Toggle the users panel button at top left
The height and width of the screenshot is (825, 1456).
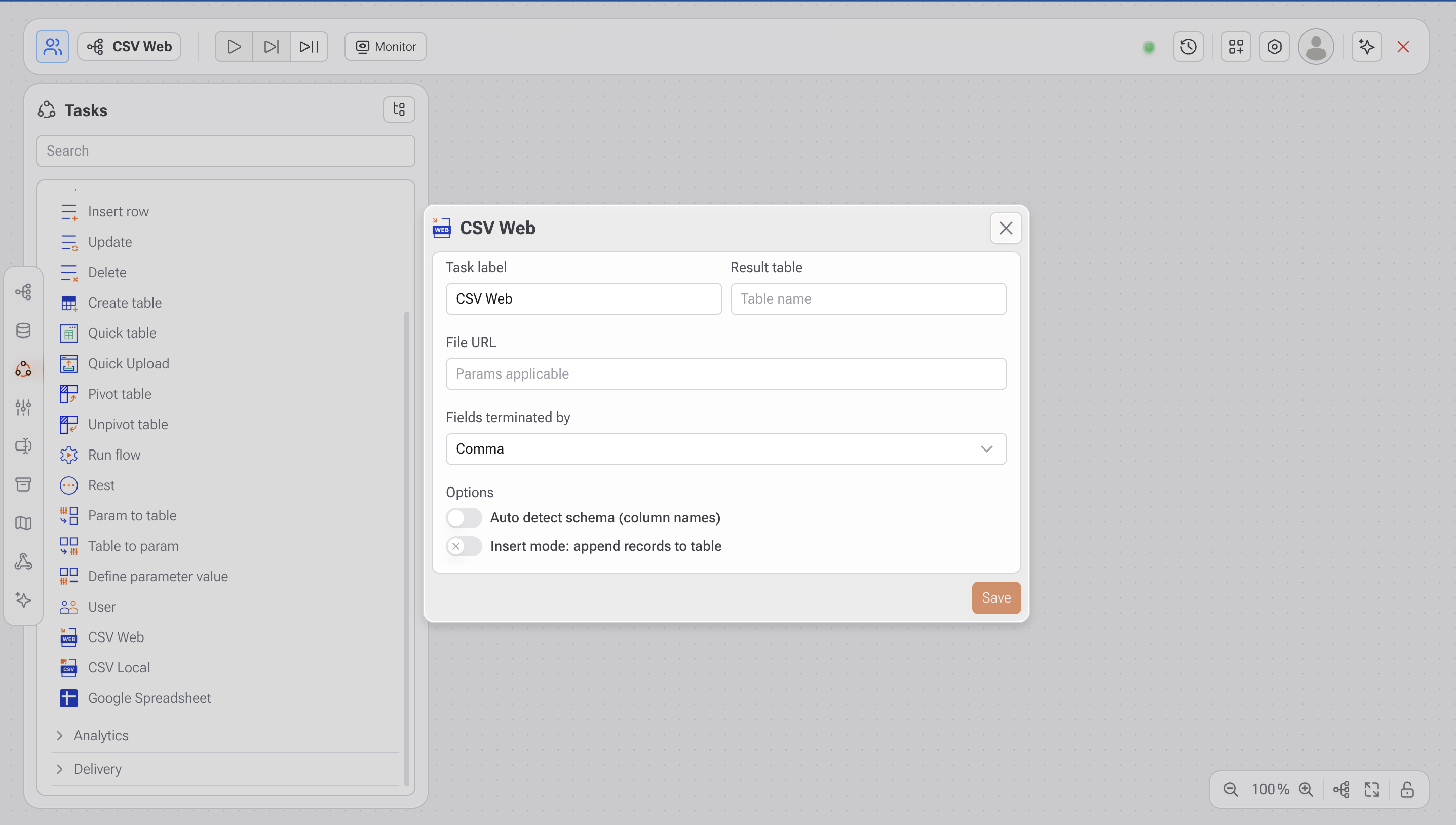(52, 47)
